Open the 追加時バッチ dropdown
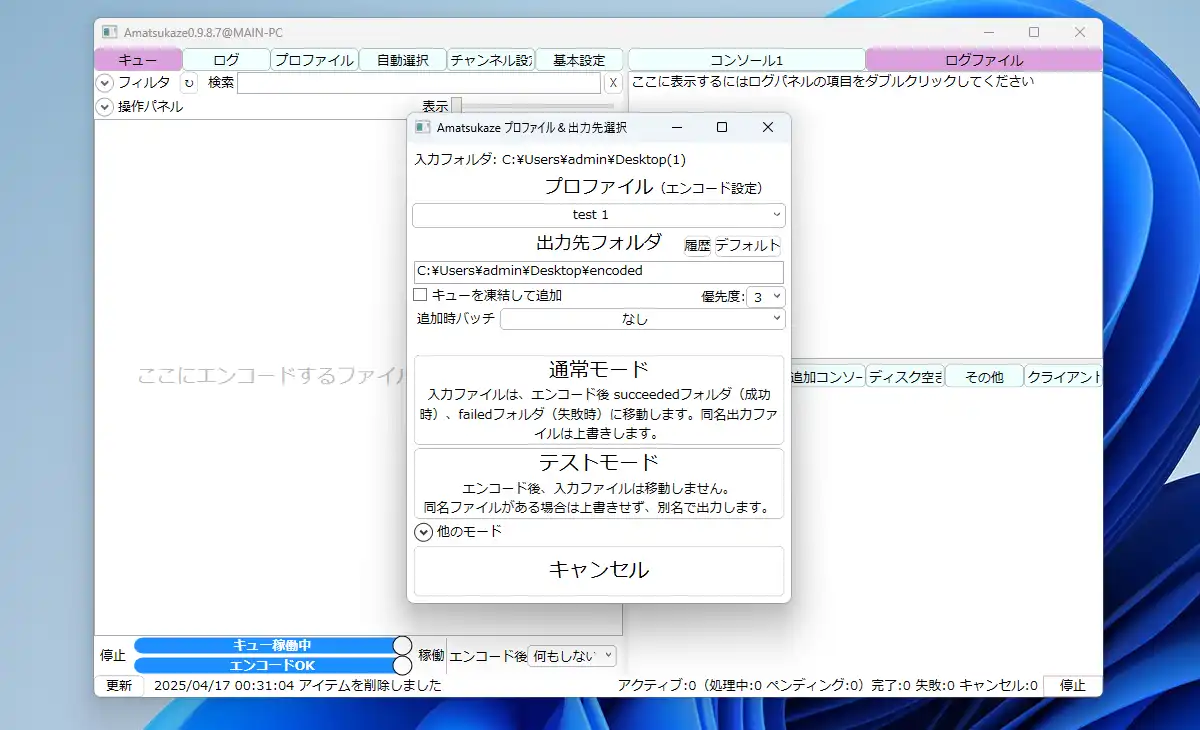 (643, 319)
